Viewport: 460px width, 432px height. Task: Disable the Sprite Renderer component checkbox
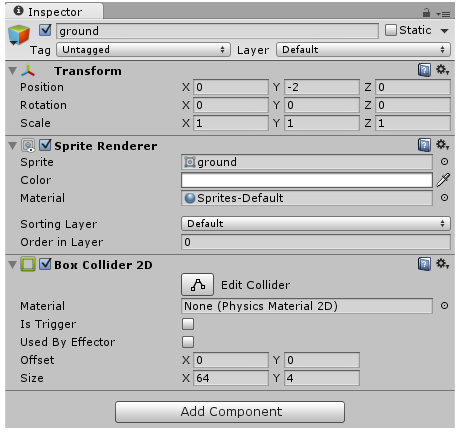coord(45,145)
